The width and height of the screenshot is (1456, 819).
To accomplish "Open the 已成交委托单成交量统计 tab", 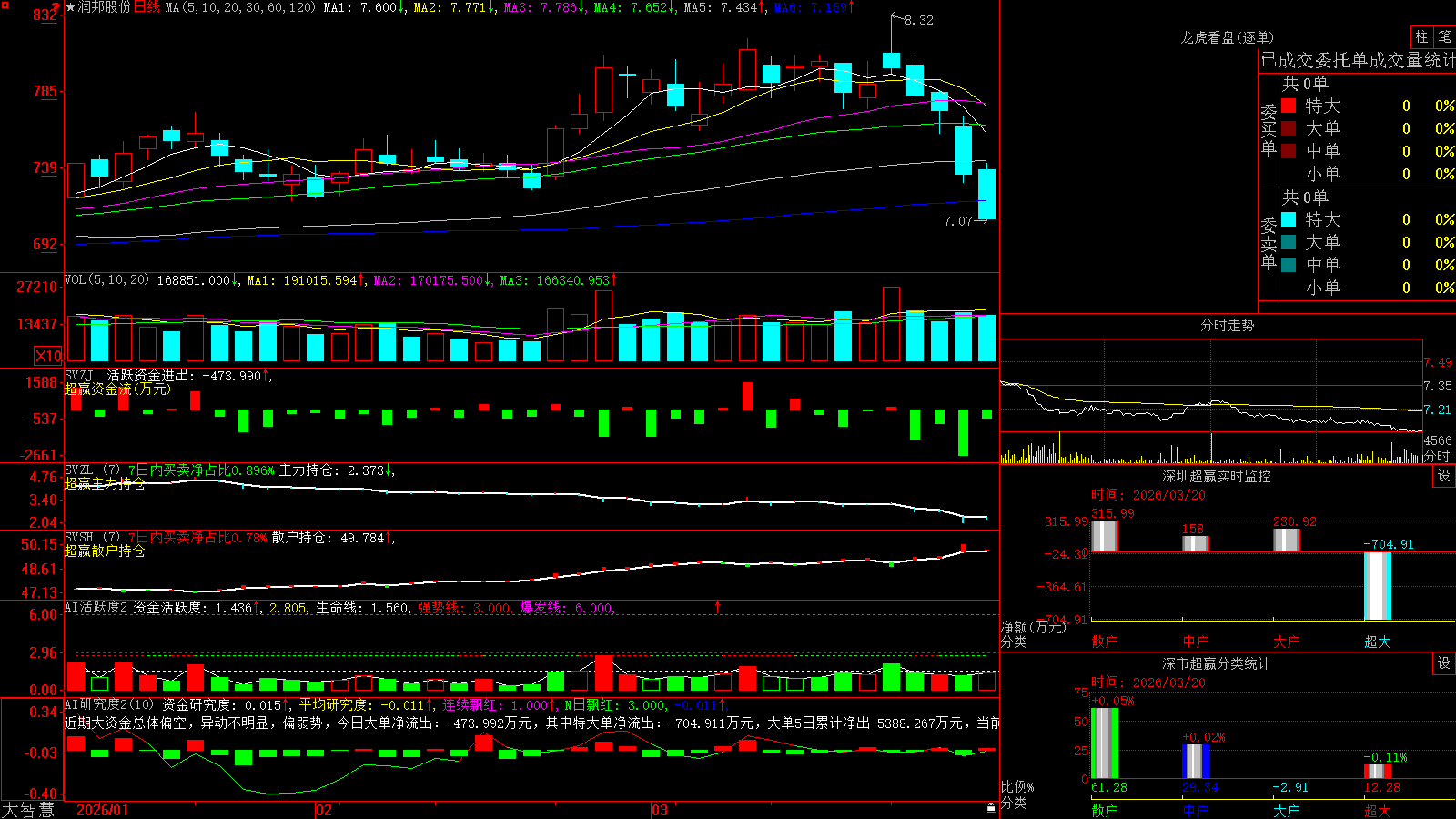I will (1358, 60).
